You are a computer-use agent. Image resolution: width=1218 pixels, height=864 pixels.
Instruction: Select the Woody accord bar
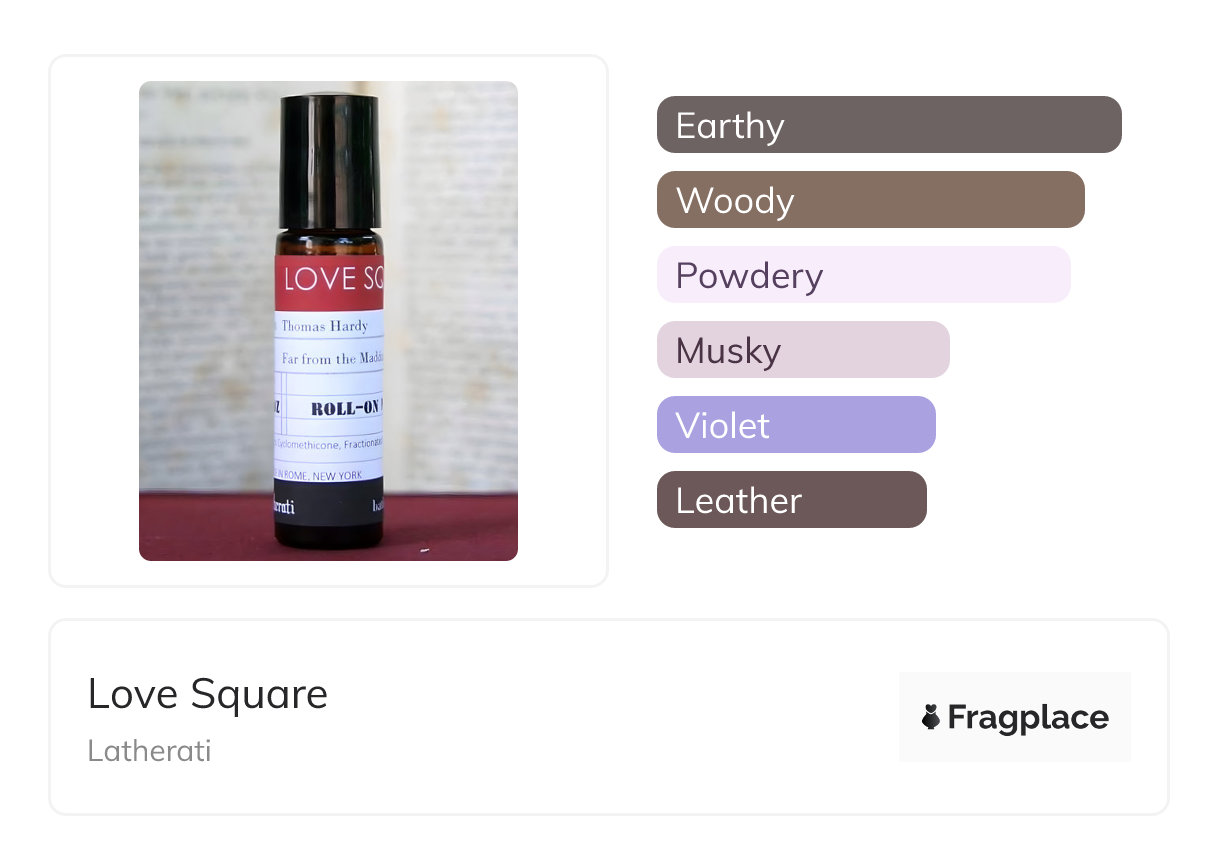click(x=870, y=200)
